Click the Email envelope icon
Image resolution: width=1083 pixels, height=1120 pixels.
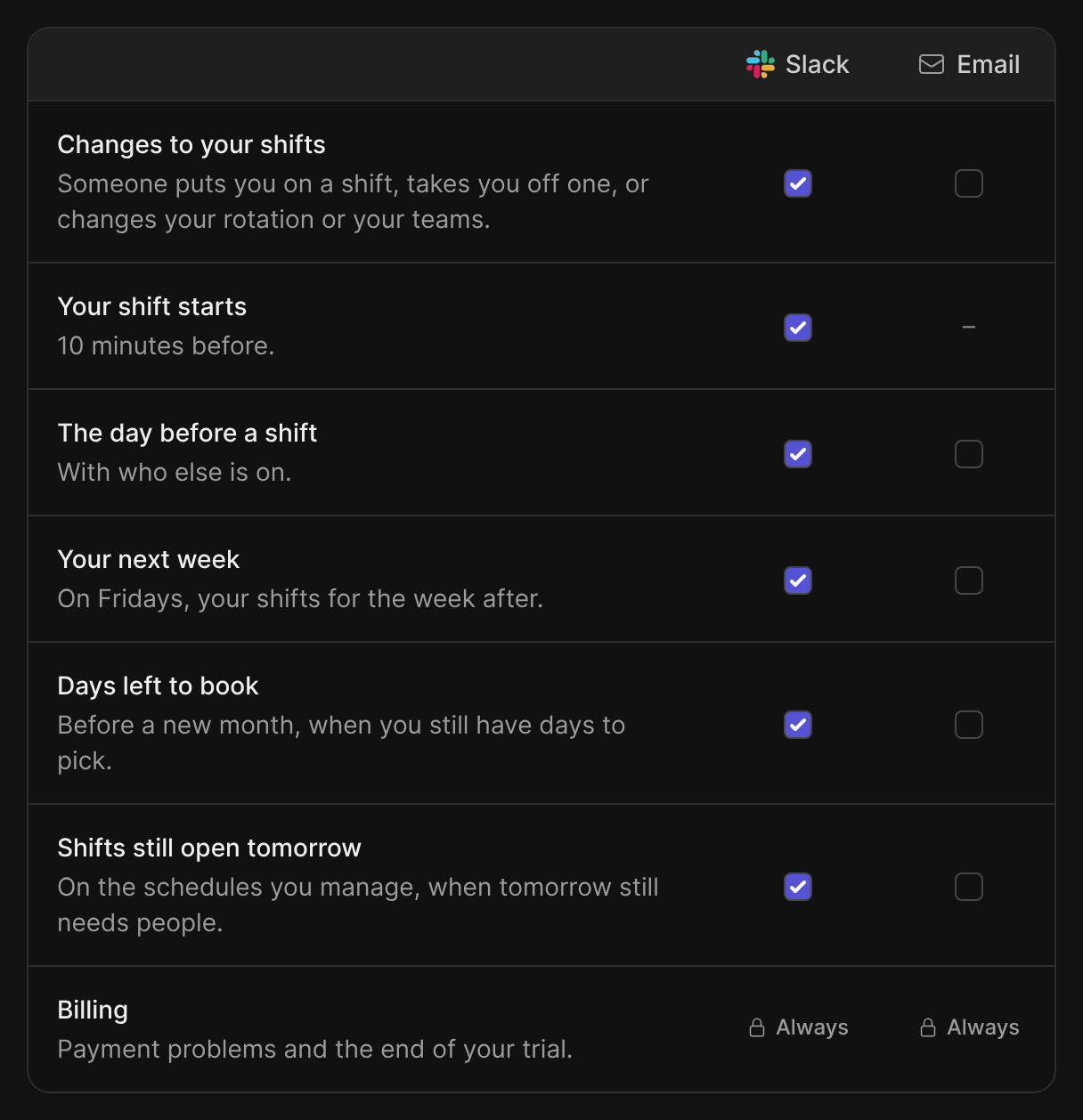tap(932, 64)
